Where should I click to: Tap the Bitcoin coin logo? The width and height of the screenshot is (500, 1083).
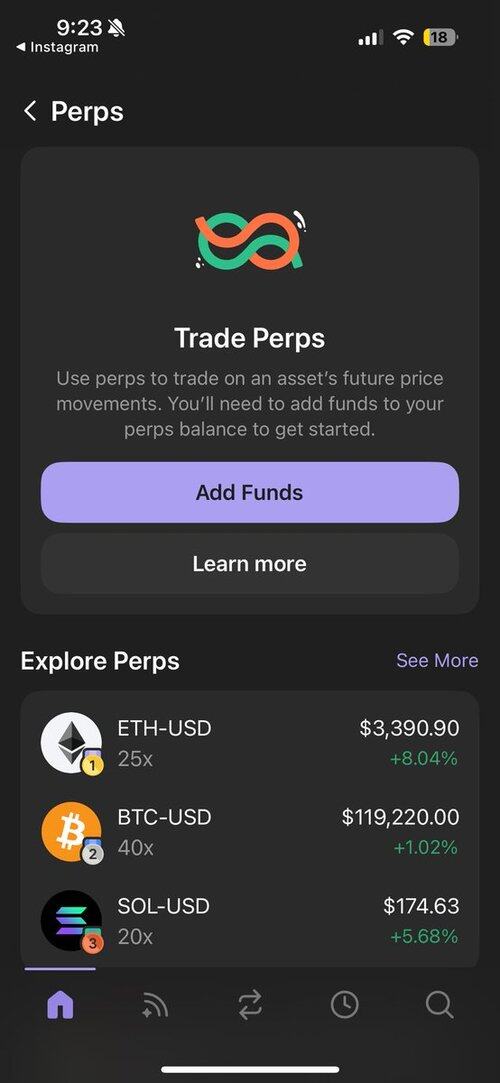[x=71, y=832]
